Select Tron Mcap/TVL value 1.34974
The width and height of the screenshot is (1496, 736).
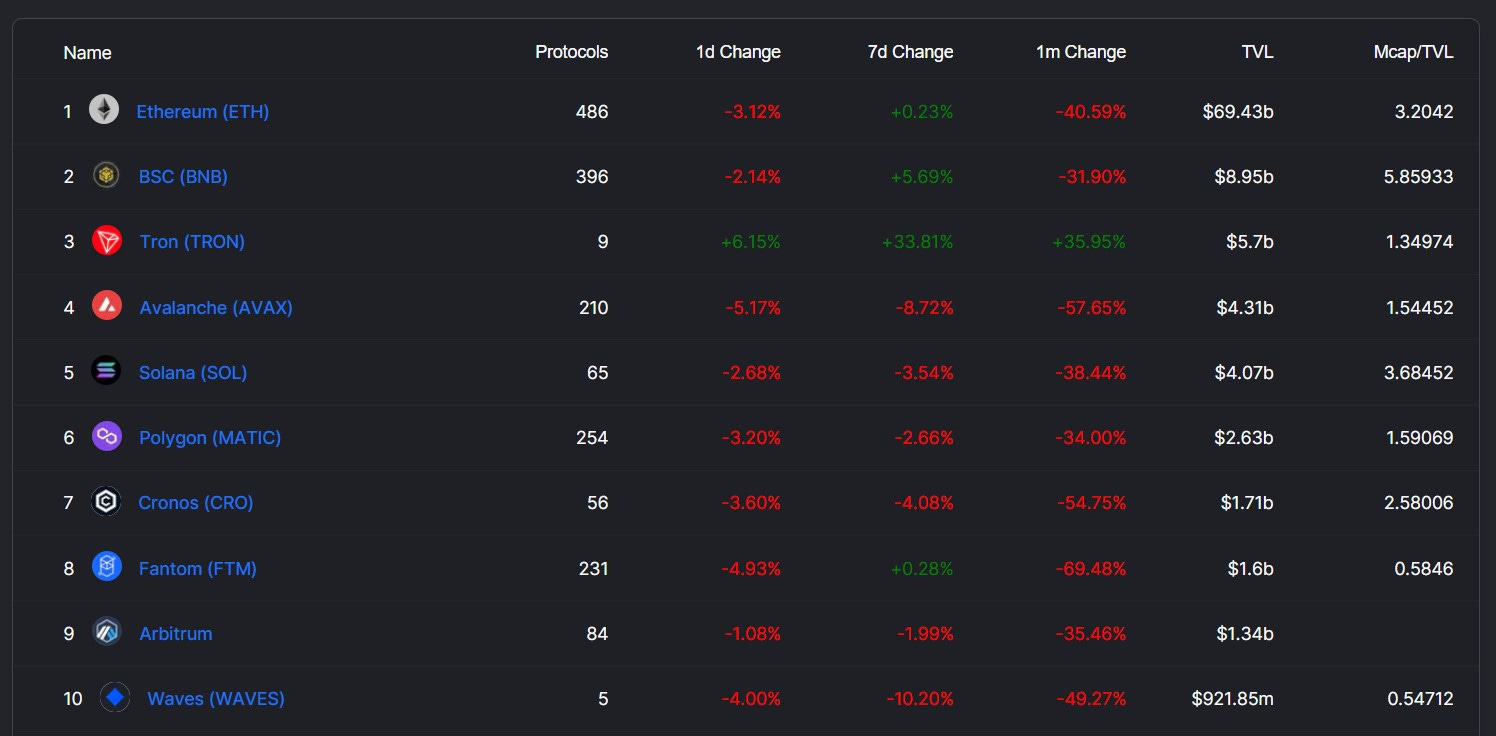tap(1420, 242)
